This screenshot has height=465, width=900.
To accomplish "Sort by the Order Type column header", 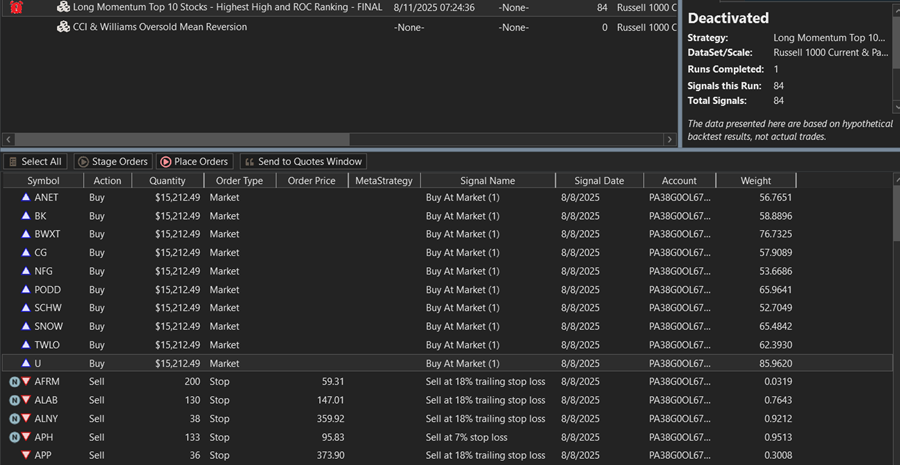I will [x=239, y=181].
